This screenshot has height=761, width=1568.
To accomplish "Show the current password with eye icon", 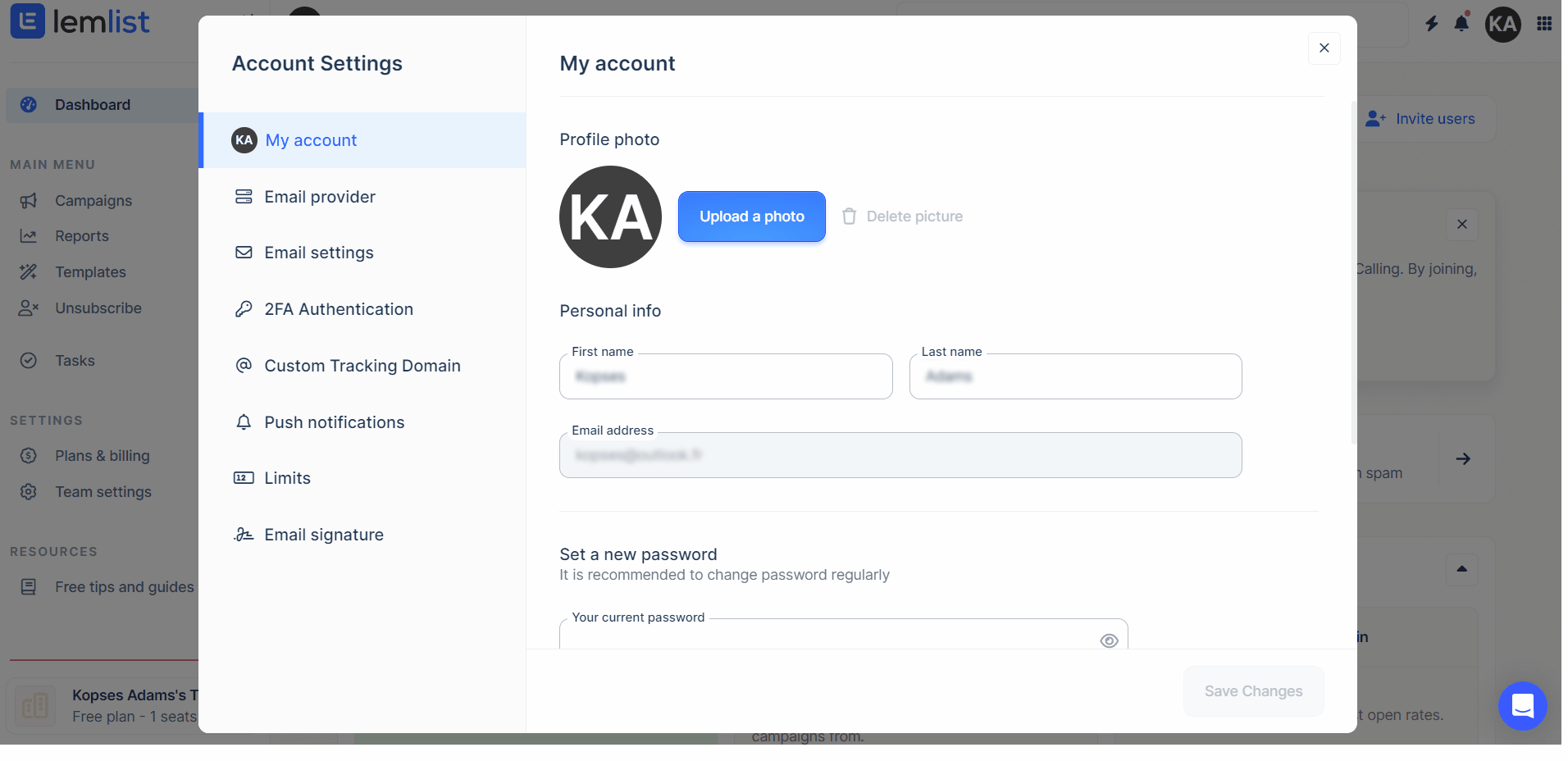I will point(1109,641).
